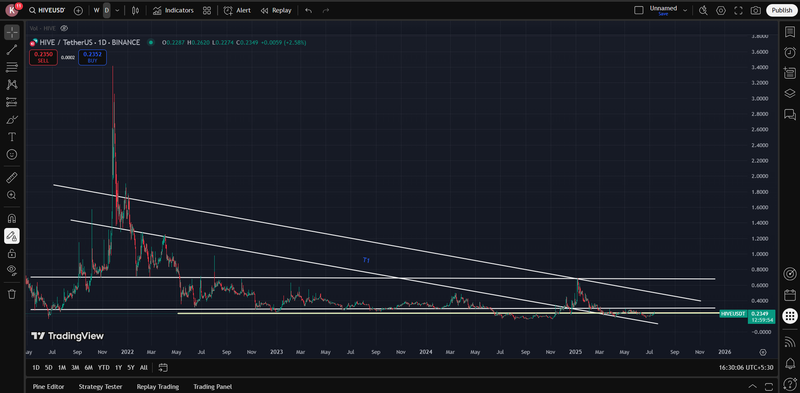Hide the Vol HIVE indicator eye
800x393 pixels.
[x=64, y=29]
